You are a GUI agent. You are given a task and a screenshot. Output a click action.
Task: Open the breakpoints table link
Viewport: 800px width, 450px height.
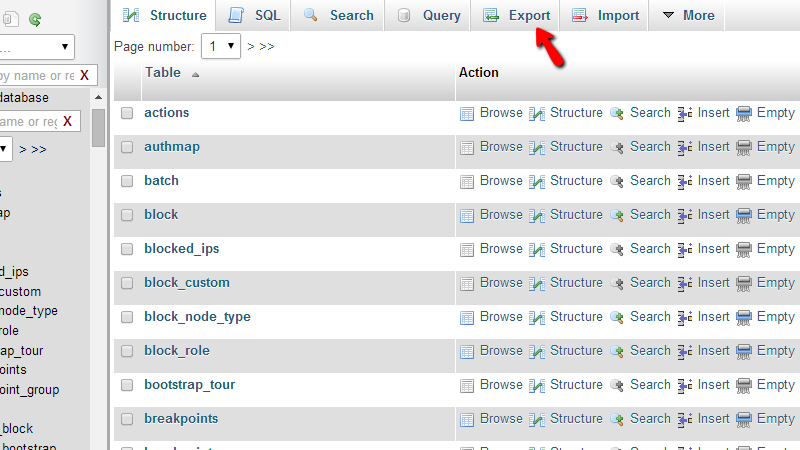point(181,418)
